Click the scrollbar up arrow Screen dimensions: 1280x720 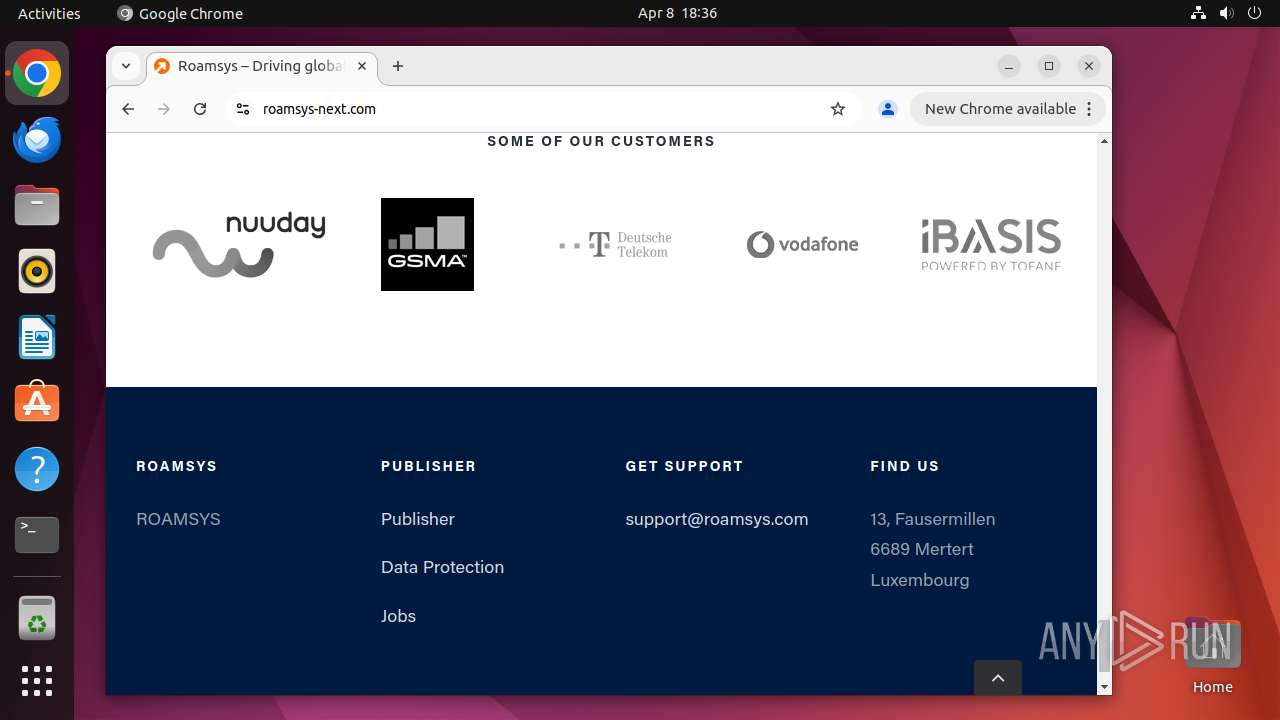tap(1104, 141)
